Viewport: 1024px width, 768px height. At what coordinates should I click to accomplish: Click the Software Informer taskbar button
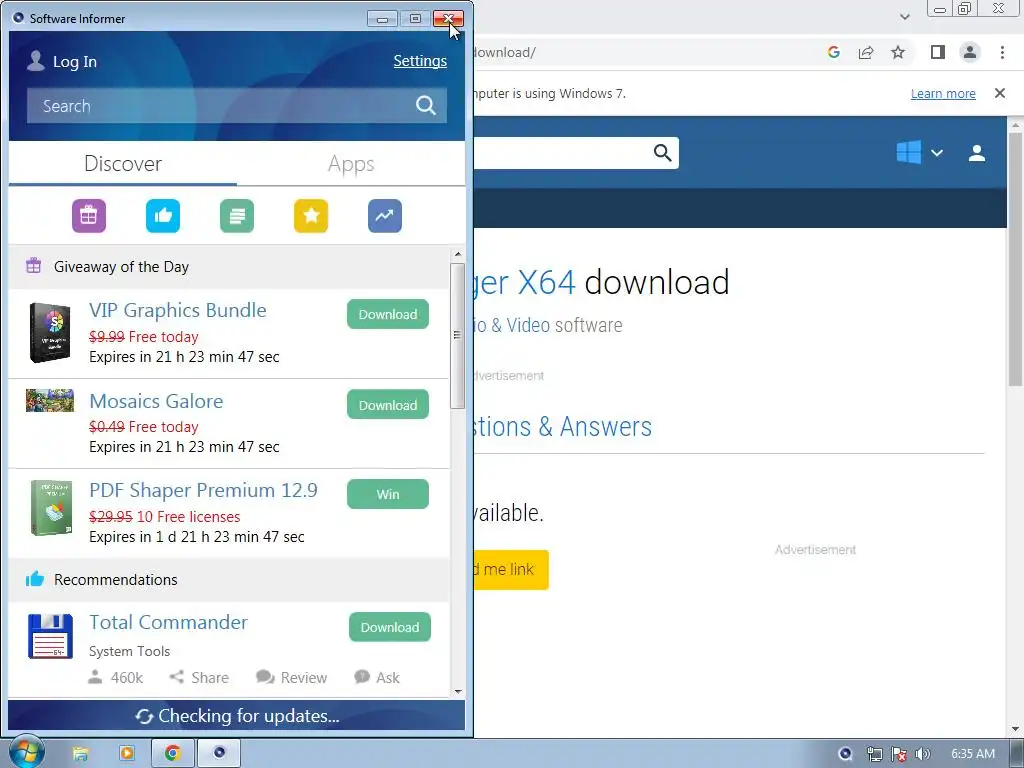219,753
